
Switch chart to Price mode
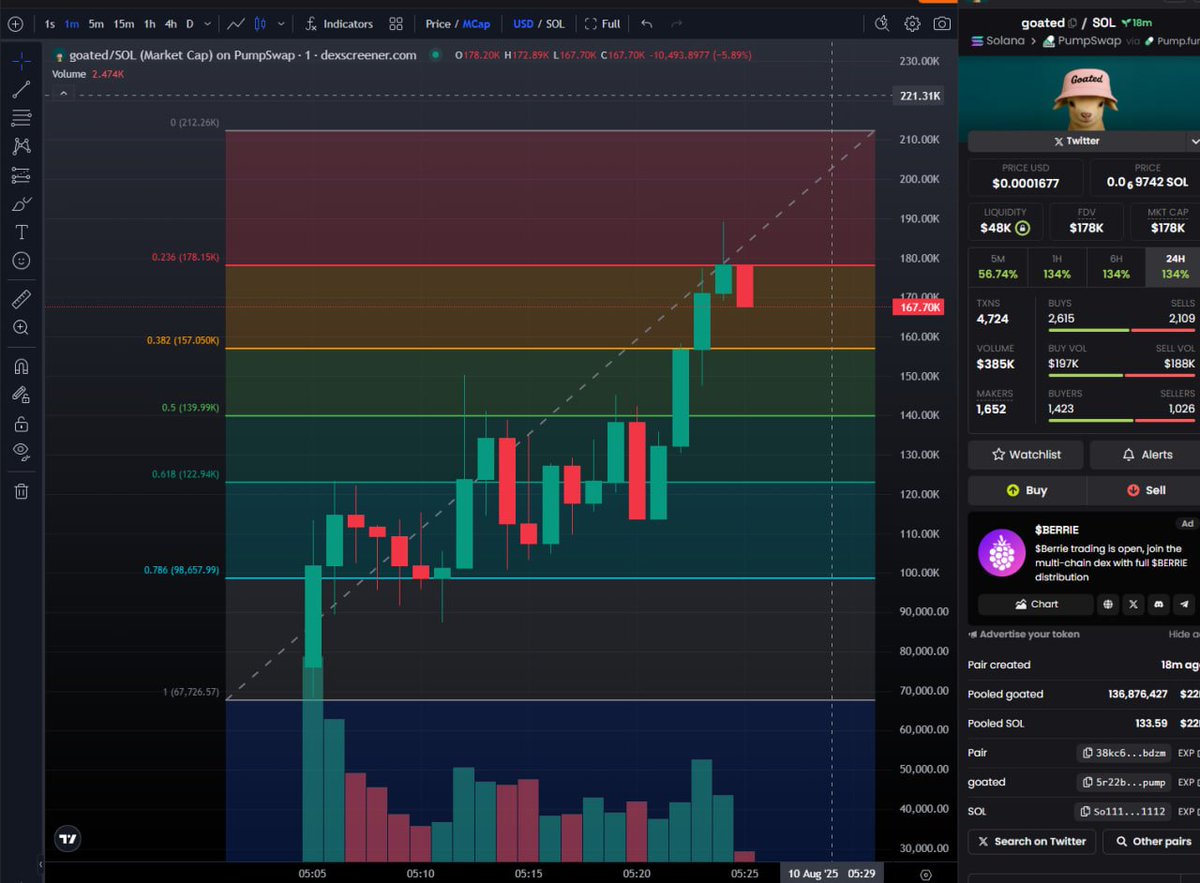pos(438,24)
